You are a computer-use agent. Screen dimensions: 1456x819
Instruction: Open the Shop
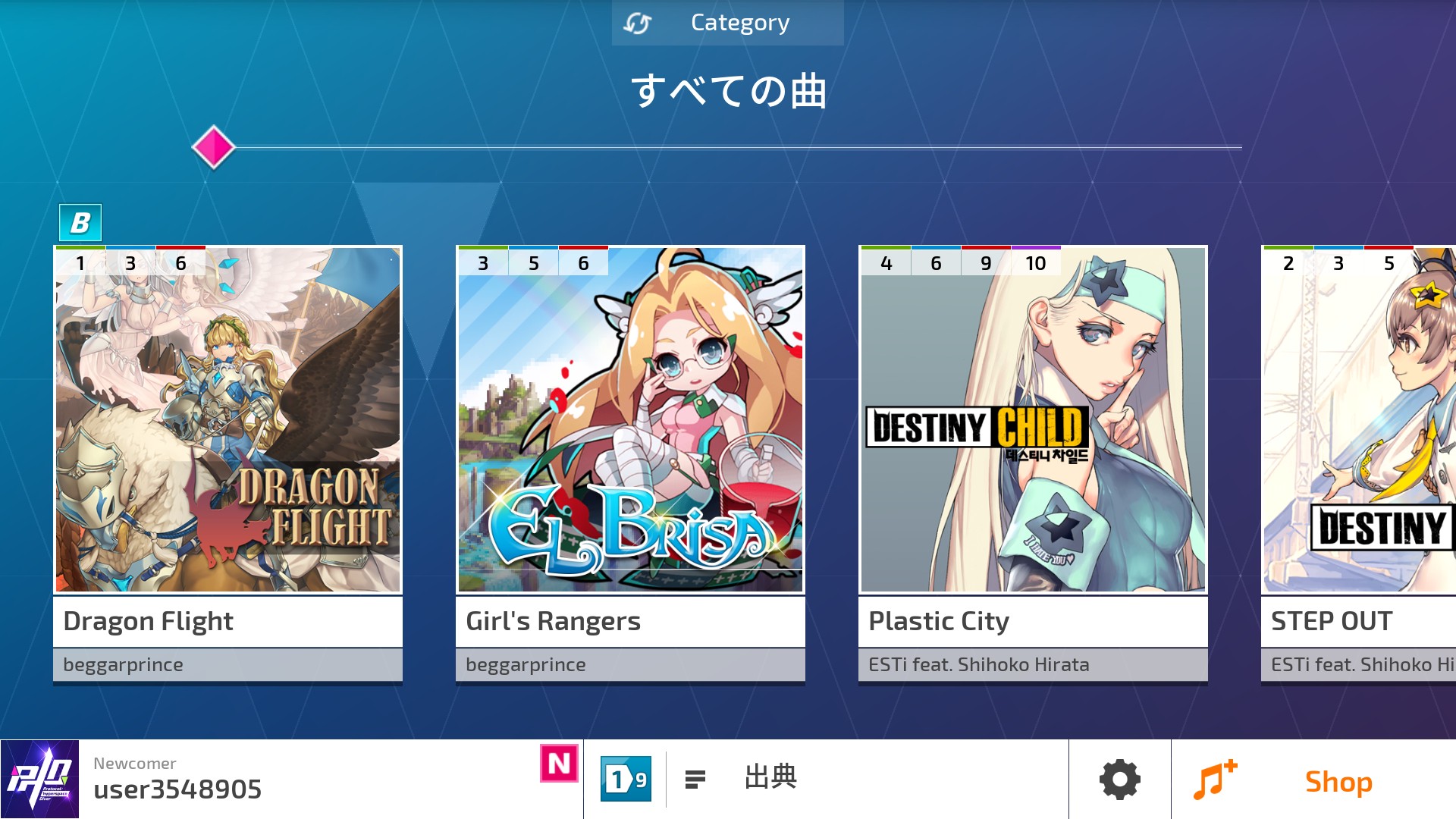click(x=1338, y=781)
